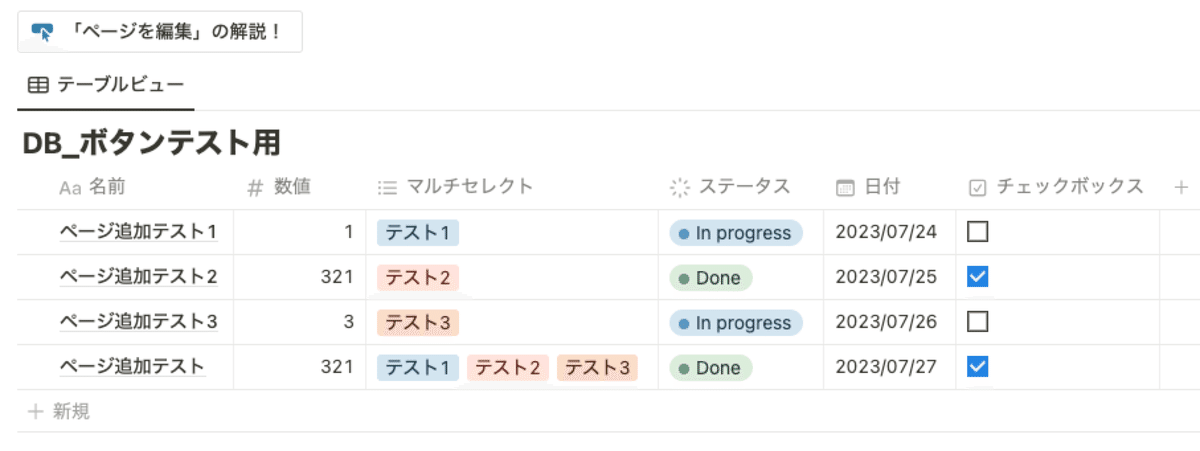Click the ステータス column spinner icon
Viewport: 1200px width, 451px height.
[x=680, y=187]
